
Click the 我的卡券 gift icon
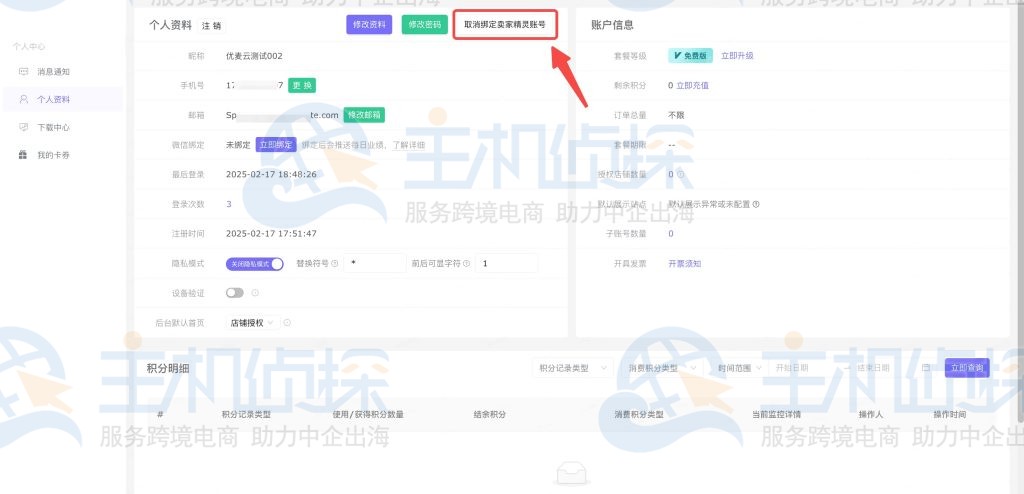pos(24,156)
